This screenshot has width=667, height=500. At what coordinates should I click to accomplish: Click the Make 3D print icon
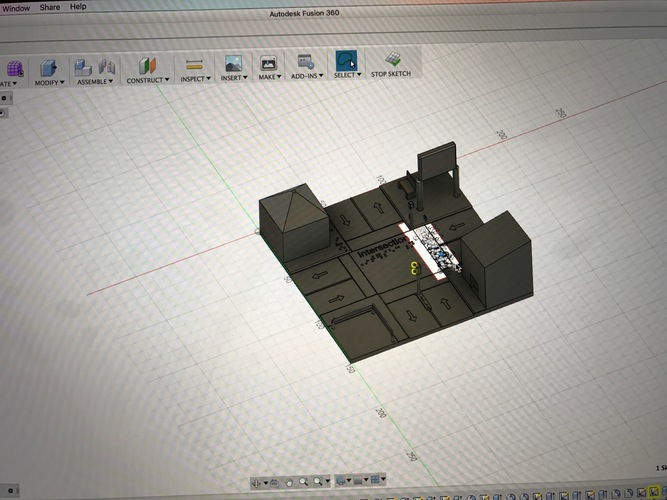tap(268, 63)
